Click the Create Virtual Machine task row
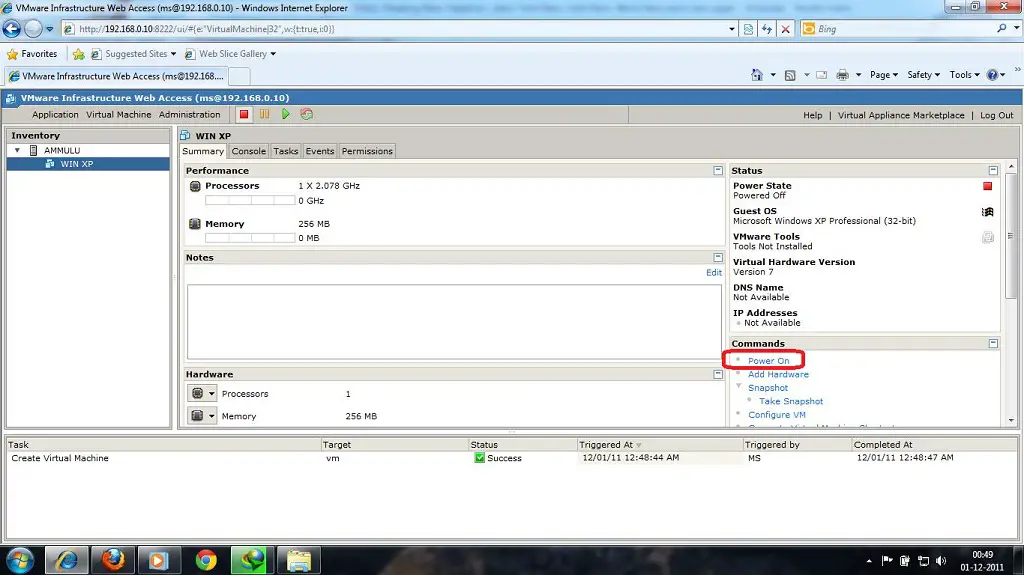Screen dimensions: 1024x575 (511, 458)
